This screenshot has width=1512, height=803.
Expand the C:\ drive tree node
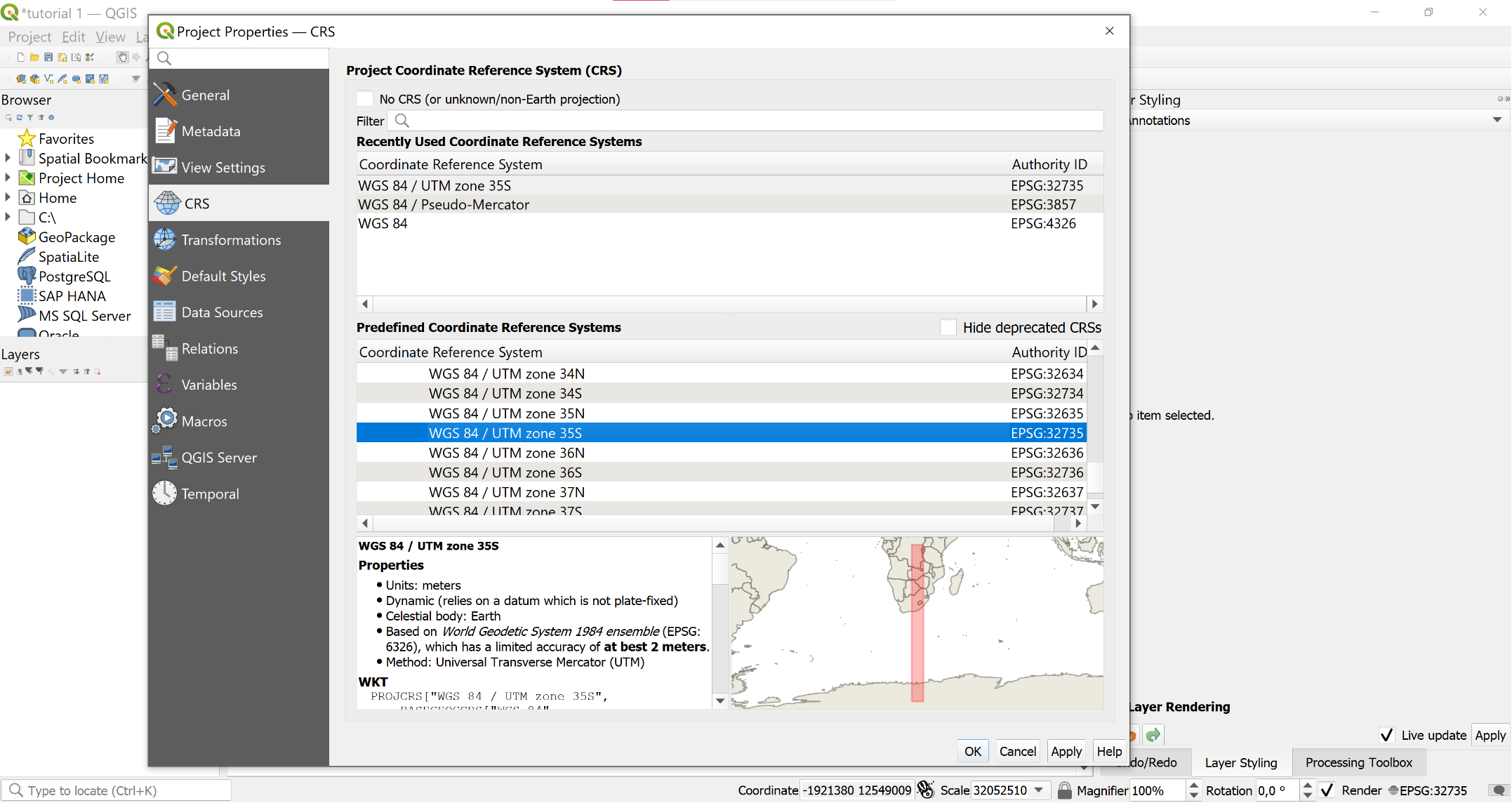click(8, 217)
